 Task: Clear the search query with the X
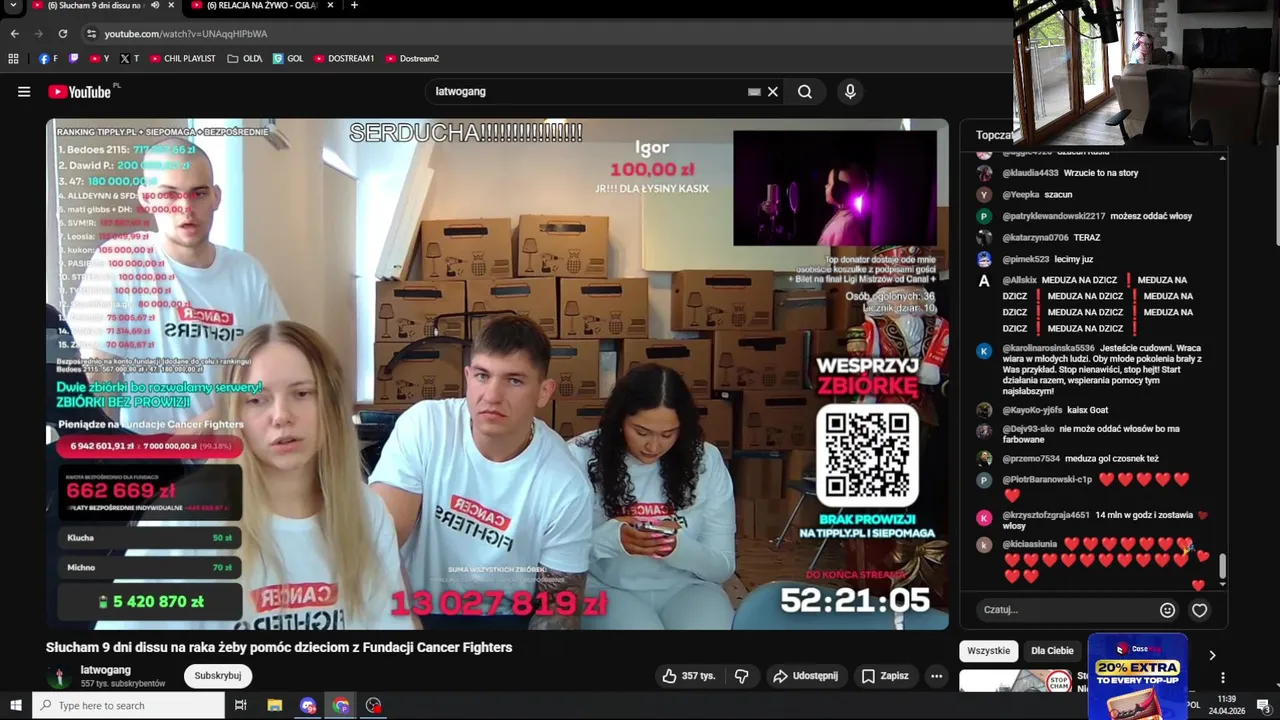click(772, 92)
